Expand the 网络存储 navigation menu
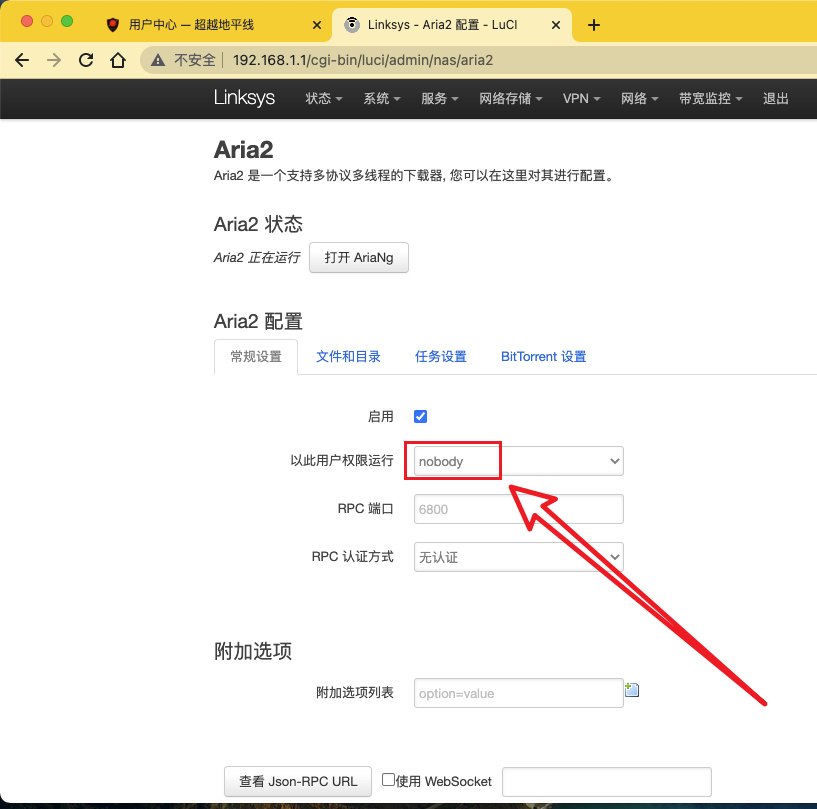This screenshot has height=809, width=817. tap(511, 98)
